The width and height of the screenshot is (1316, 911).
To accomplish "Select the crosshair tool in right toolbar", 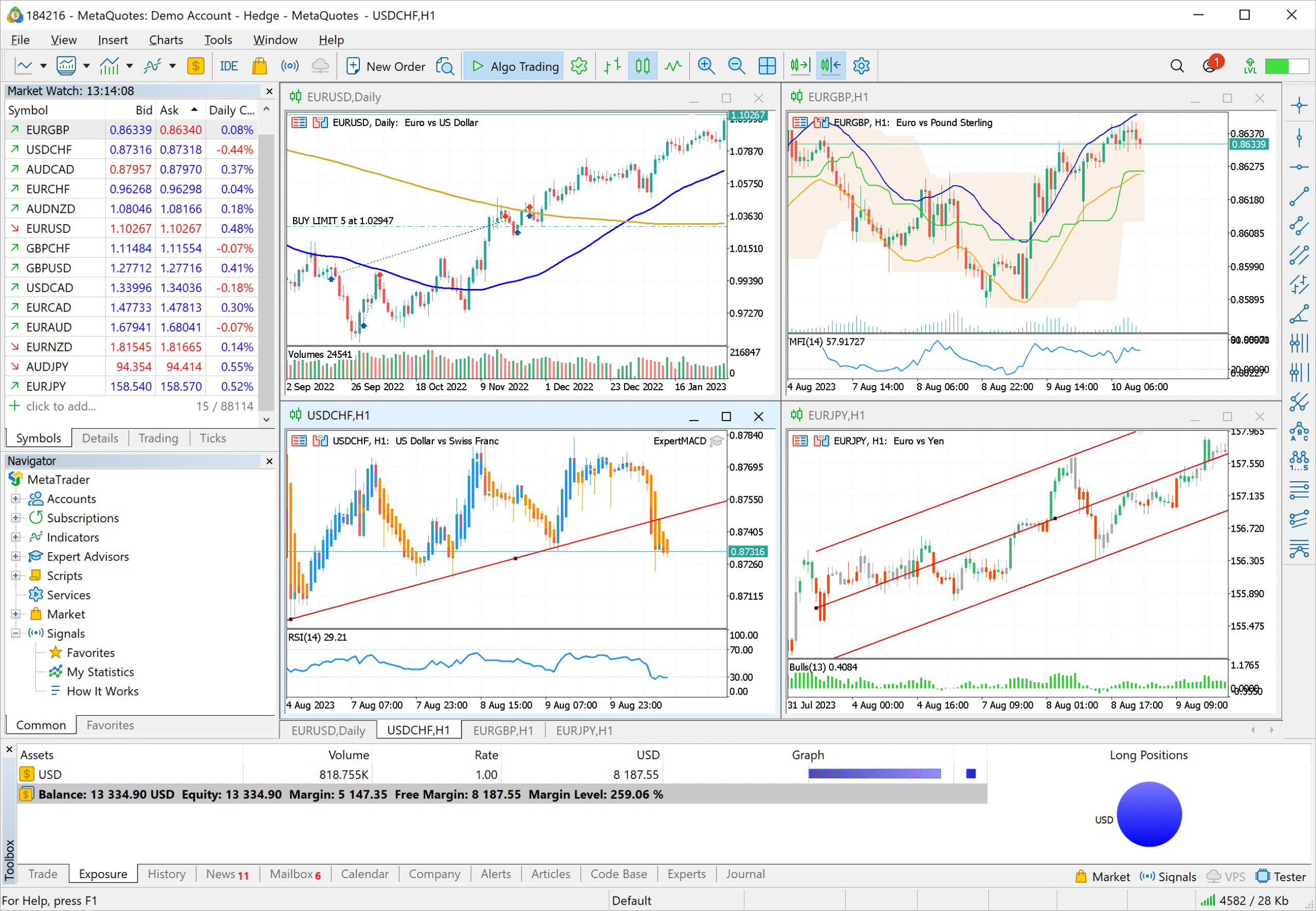I will (1299, 105).
